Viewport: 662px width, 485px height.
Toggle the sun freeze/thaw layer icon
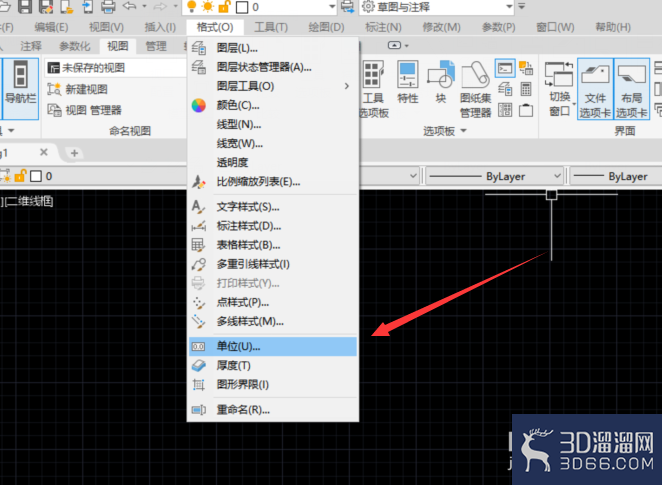[x=208, y=6]
